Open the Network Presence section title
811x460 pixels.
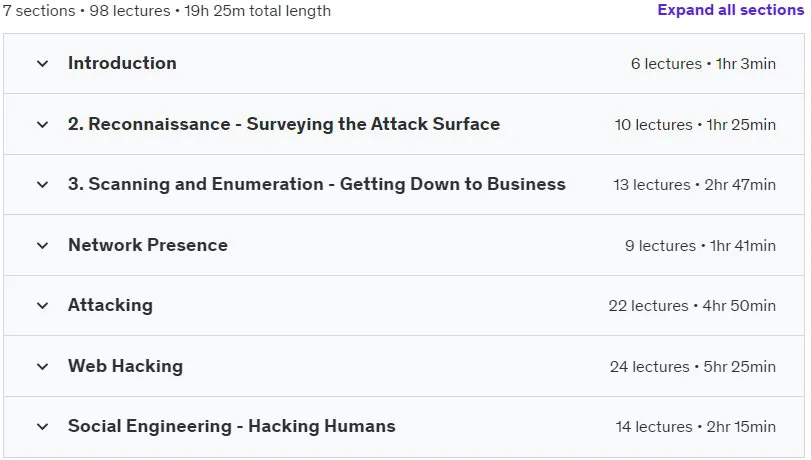click(x=148, y=245)
